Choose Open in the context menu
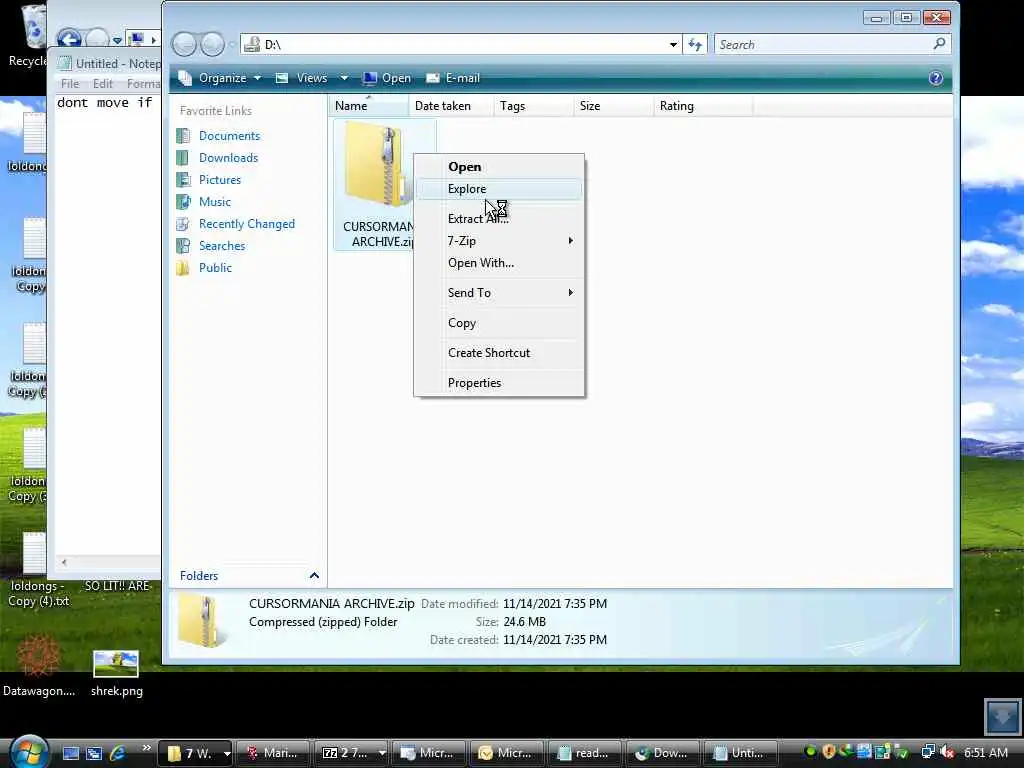Viewport: 1024px width, 768px height. tap(499, 167)
